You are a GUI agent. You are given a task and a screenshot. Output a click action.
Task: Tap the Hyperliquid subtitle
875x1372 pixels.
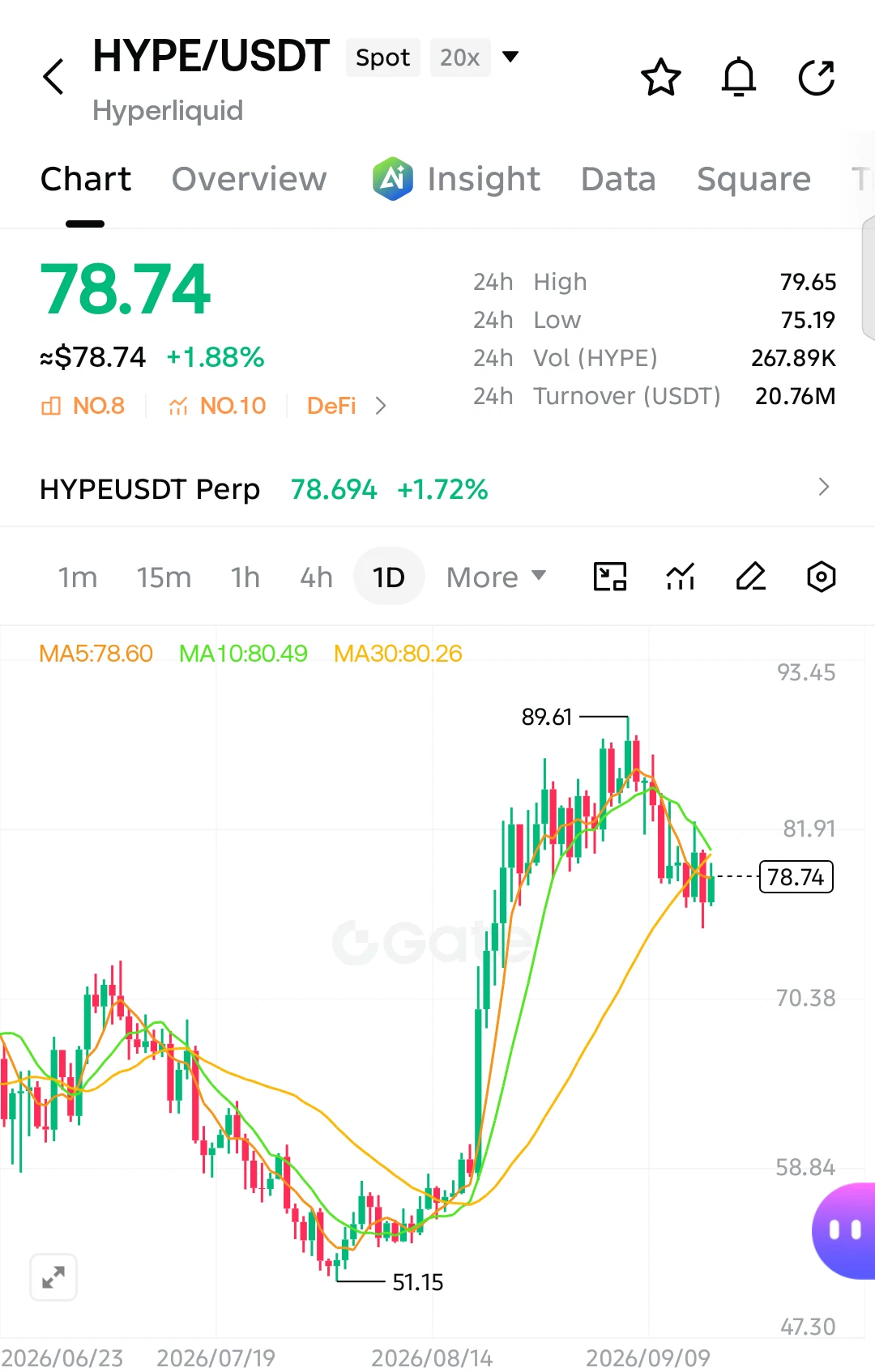coord(168,111)
